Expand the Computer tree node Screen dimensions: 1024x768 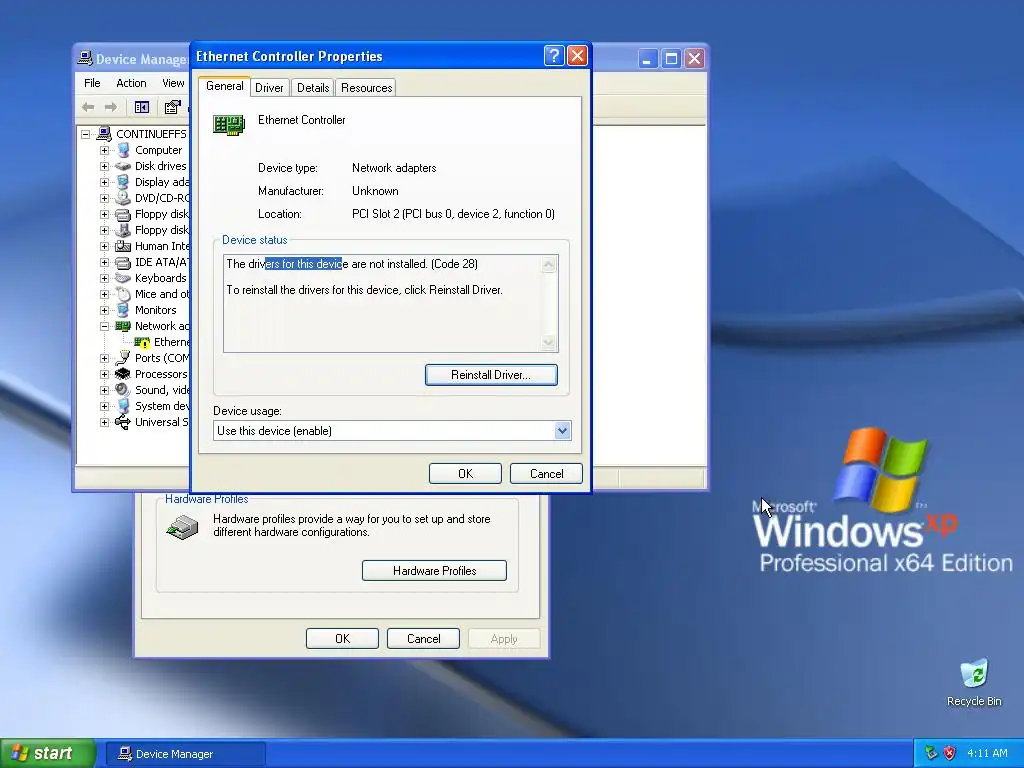(x=104, y=150)
